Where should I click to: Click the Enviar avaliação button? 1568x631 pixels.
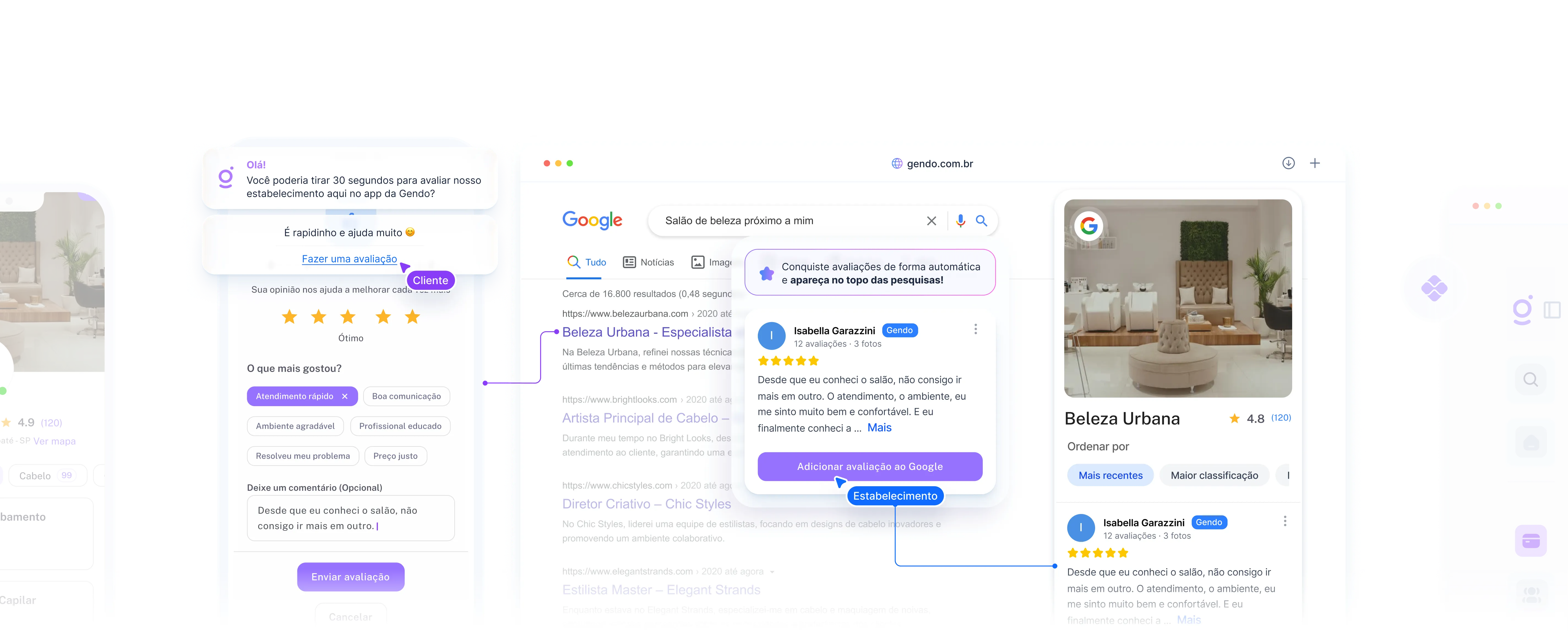point(351,577)
